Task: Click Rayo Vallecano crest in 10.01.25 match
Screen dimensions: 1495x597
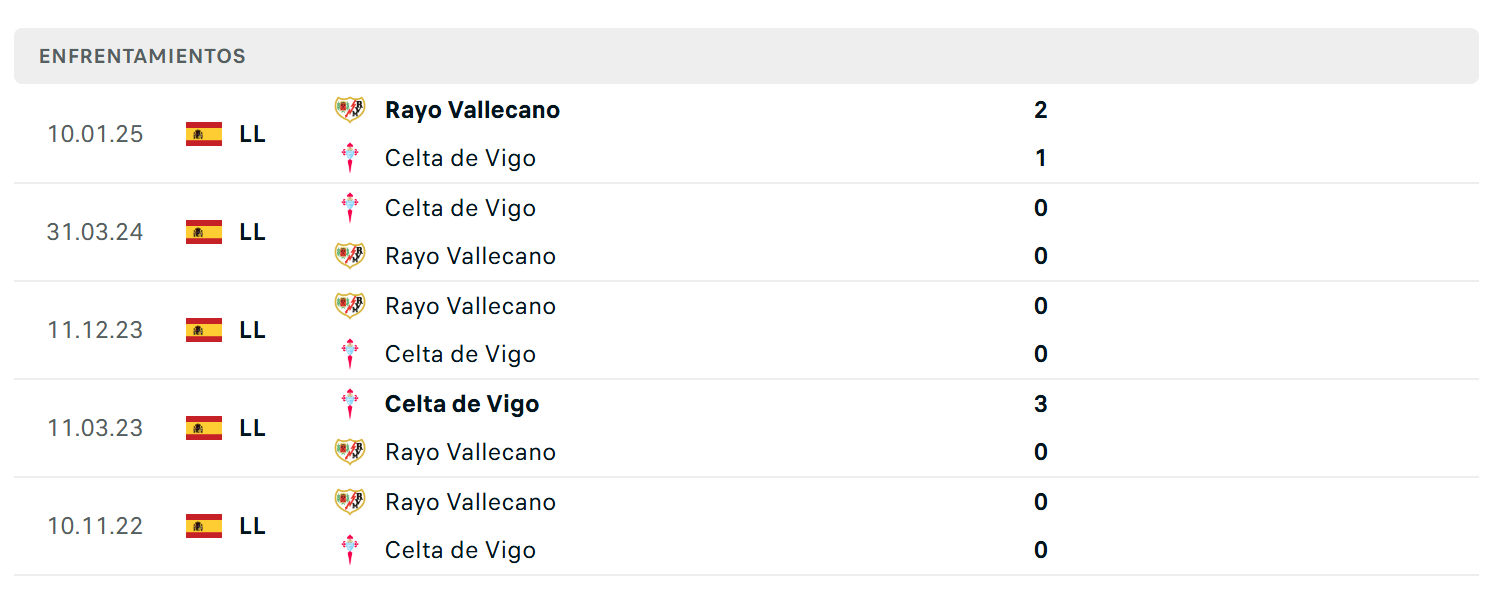Action: point(350,110)
